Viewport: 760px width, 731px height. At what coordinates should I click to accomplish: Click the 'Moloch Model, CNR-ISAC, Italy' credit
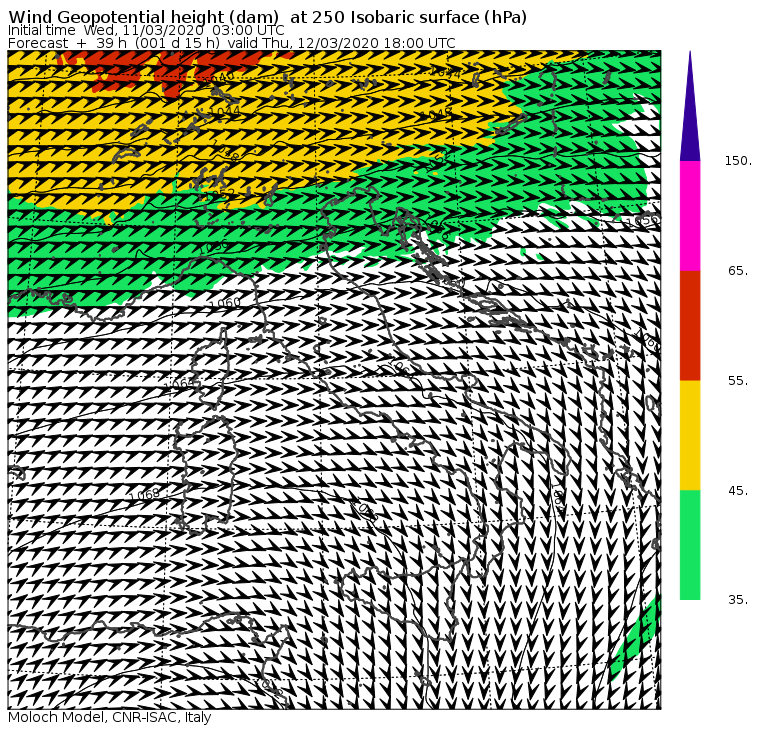110,717
